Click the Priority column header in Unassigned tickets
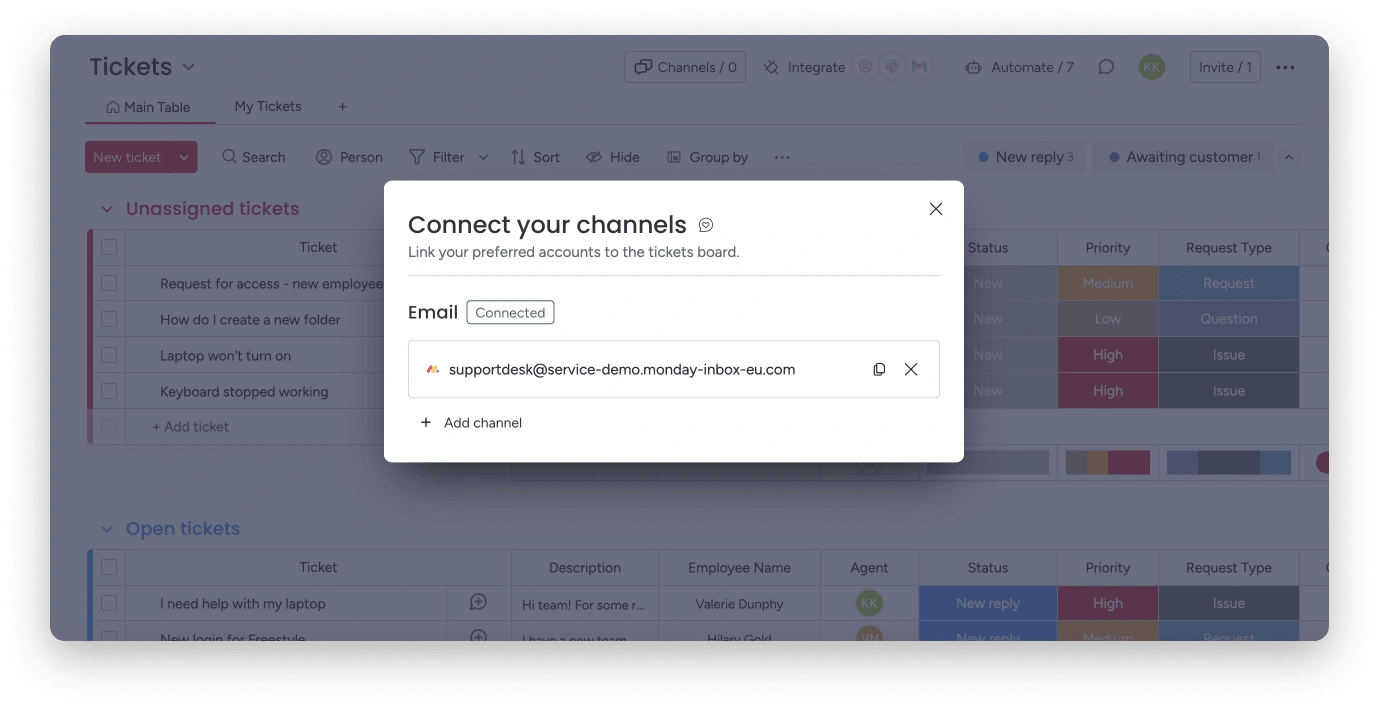Image resolution: width=1379 pixels, height=706 pixels. [x=1108, y=247]
